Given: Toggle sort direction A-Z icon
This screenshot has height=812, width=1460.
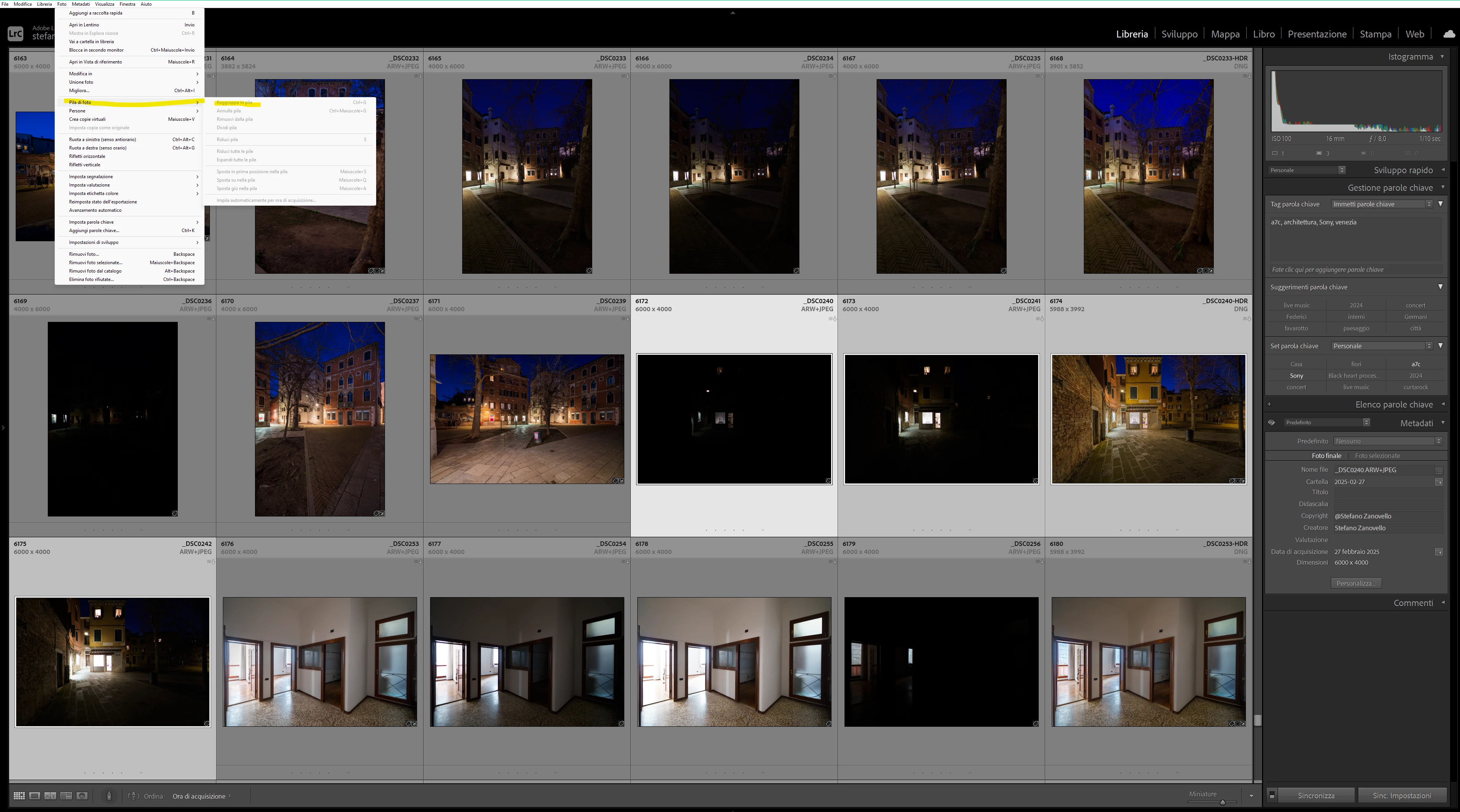Looking at the screenshot, I should [134, 796].
